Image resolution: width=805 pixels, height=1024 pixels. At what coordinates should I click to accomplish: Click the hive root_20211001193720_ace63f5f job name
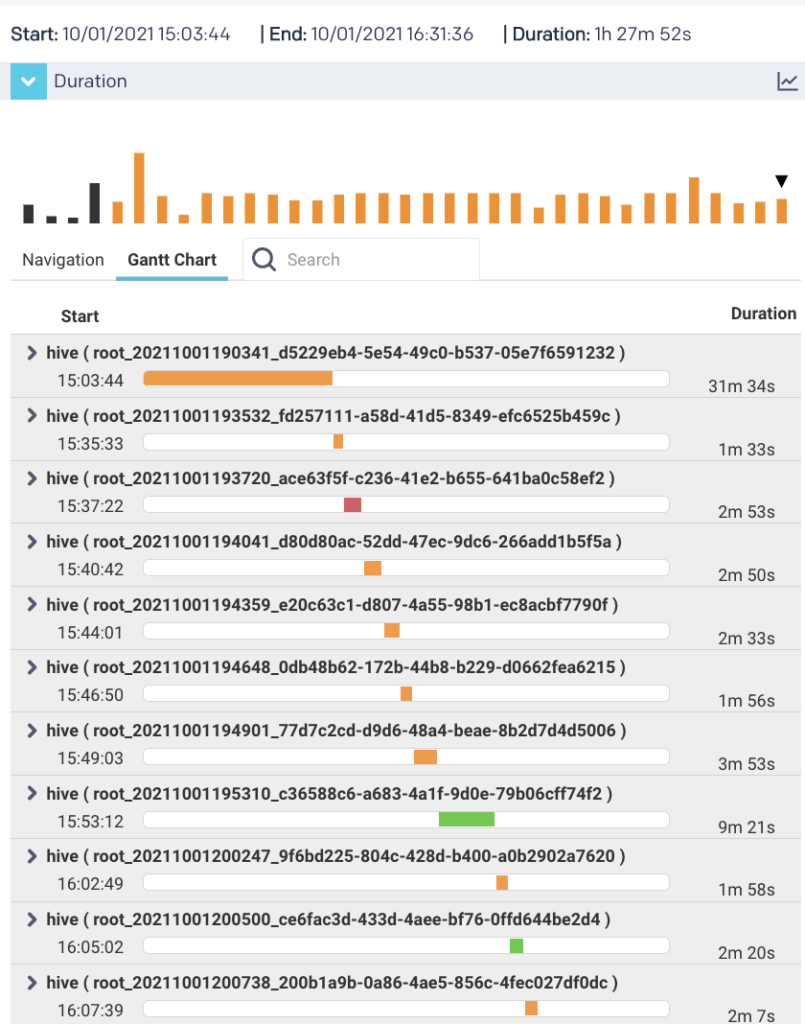tap(330, 478)
